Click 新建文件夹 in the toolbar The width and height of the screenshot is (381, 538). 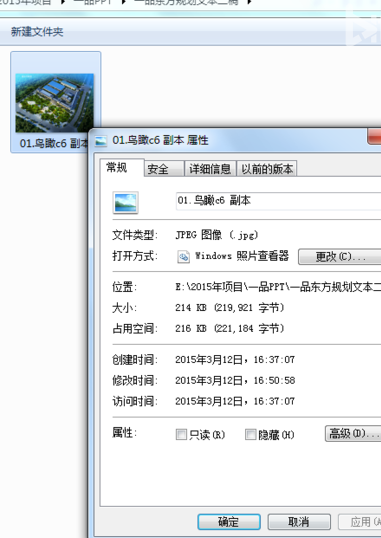(x=37, y=32)
